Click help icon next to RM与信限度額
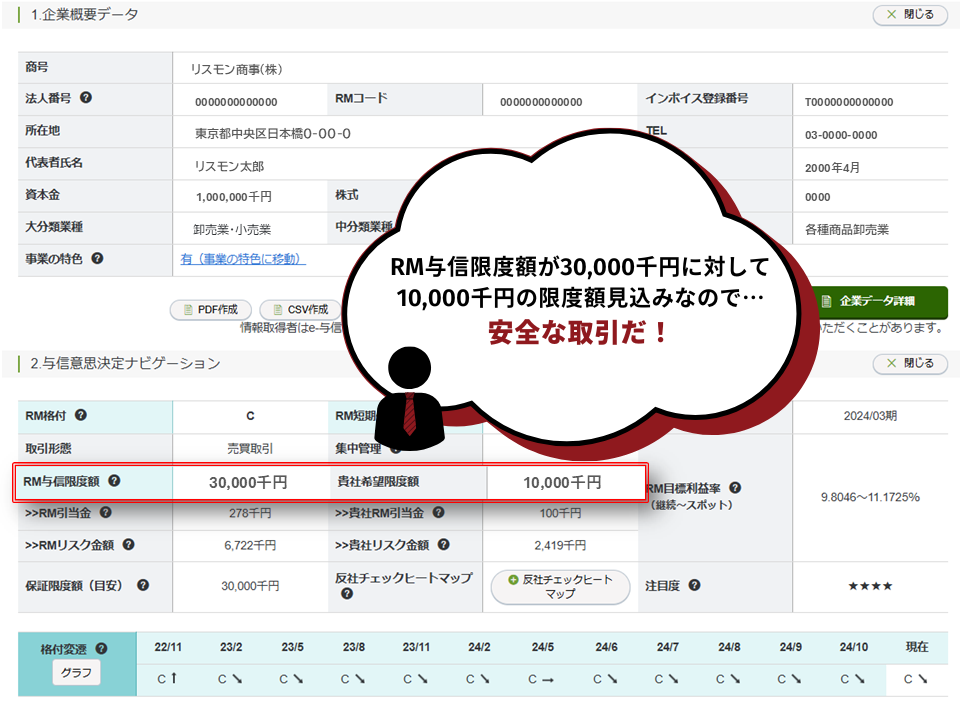This screenshot has height=720, width=960. 114,481
